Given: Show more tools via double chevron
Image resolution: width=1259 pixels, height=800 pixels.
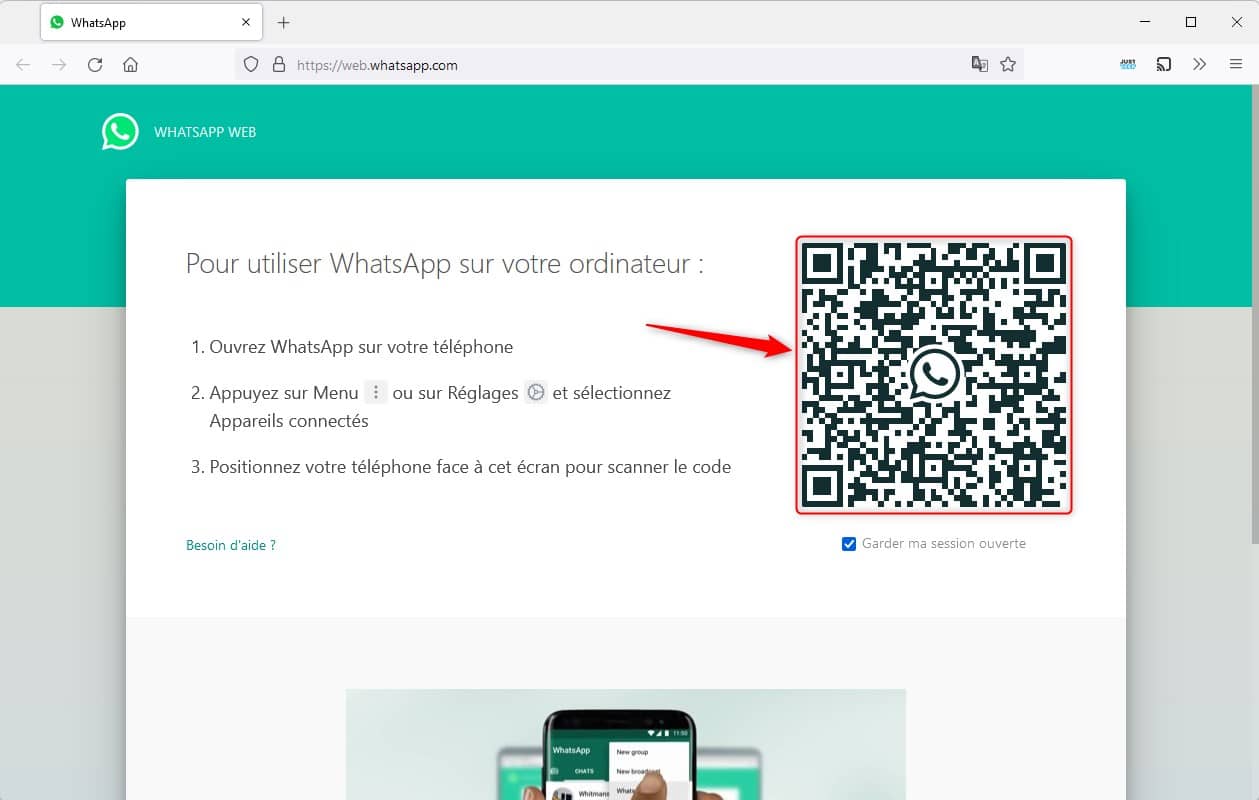Looking at the screenshot, I should (1200, 64).
